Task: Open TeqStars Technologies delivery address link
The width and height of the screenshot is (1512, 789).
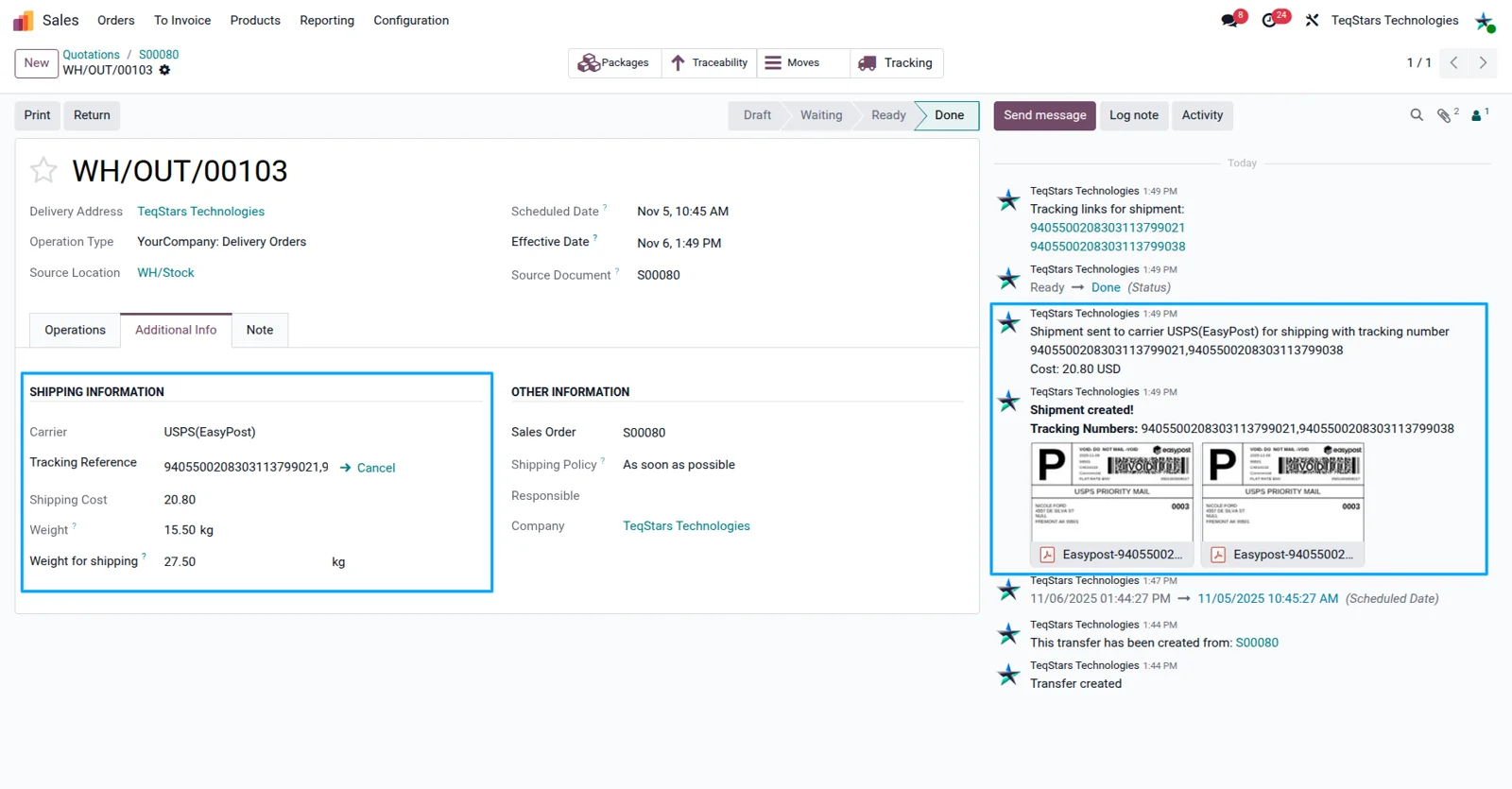Action: coord(201,212)
